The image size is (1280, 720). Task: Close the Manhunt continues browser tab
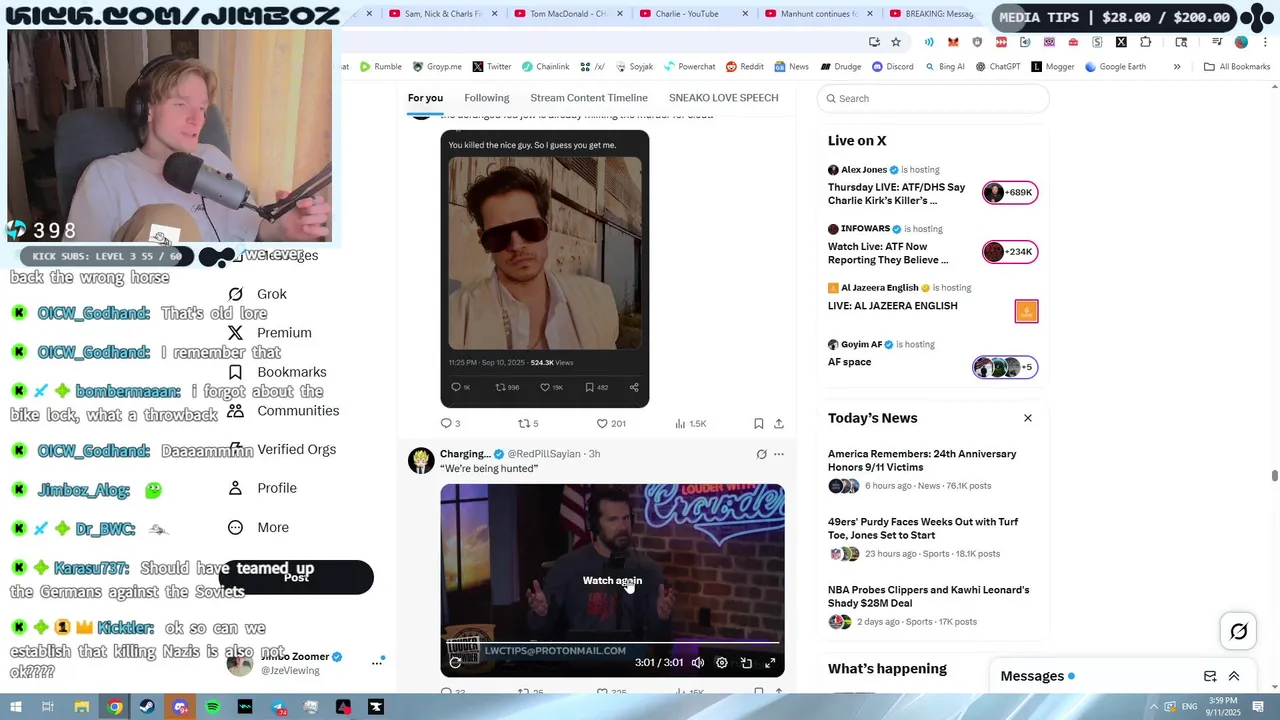pos(869,14)
